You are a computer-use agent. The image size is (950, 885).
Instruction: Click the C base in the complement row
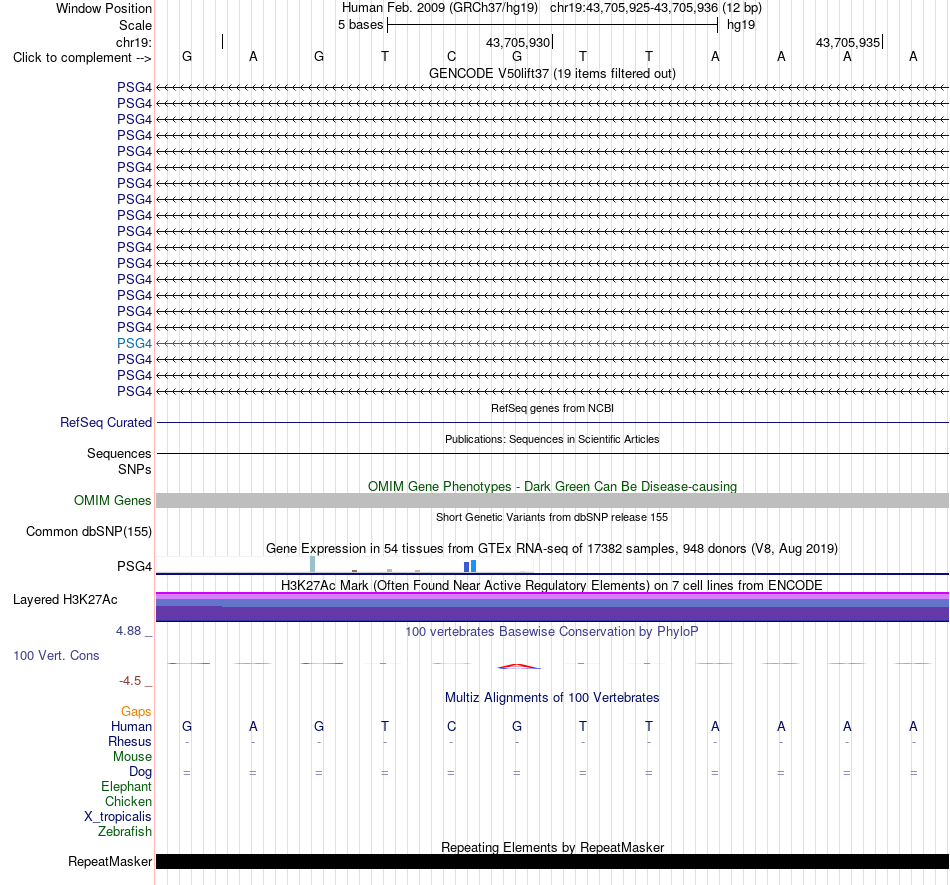[451, 56]
